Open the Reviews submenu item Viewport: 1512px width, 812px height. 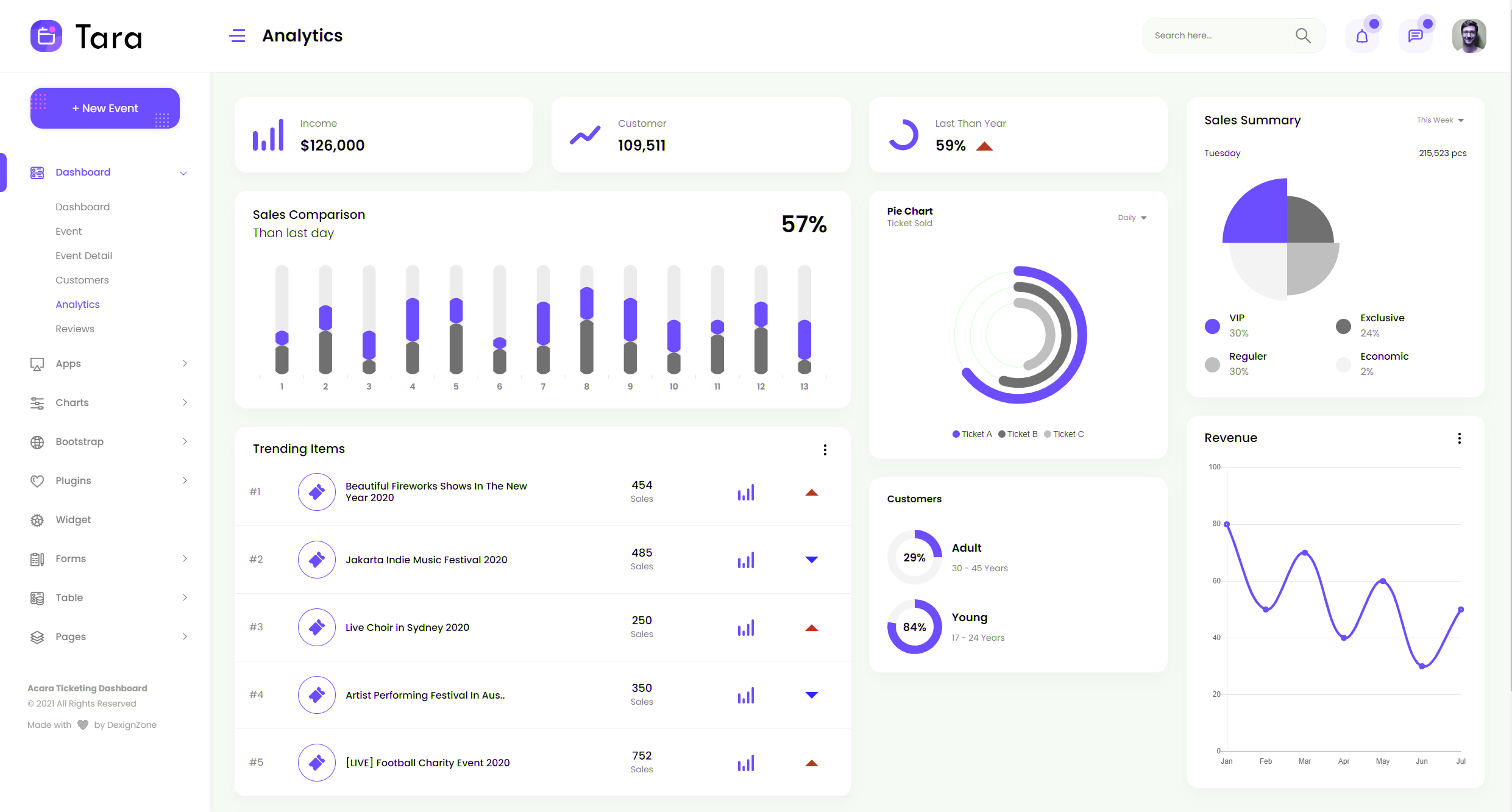coord(75,329)
